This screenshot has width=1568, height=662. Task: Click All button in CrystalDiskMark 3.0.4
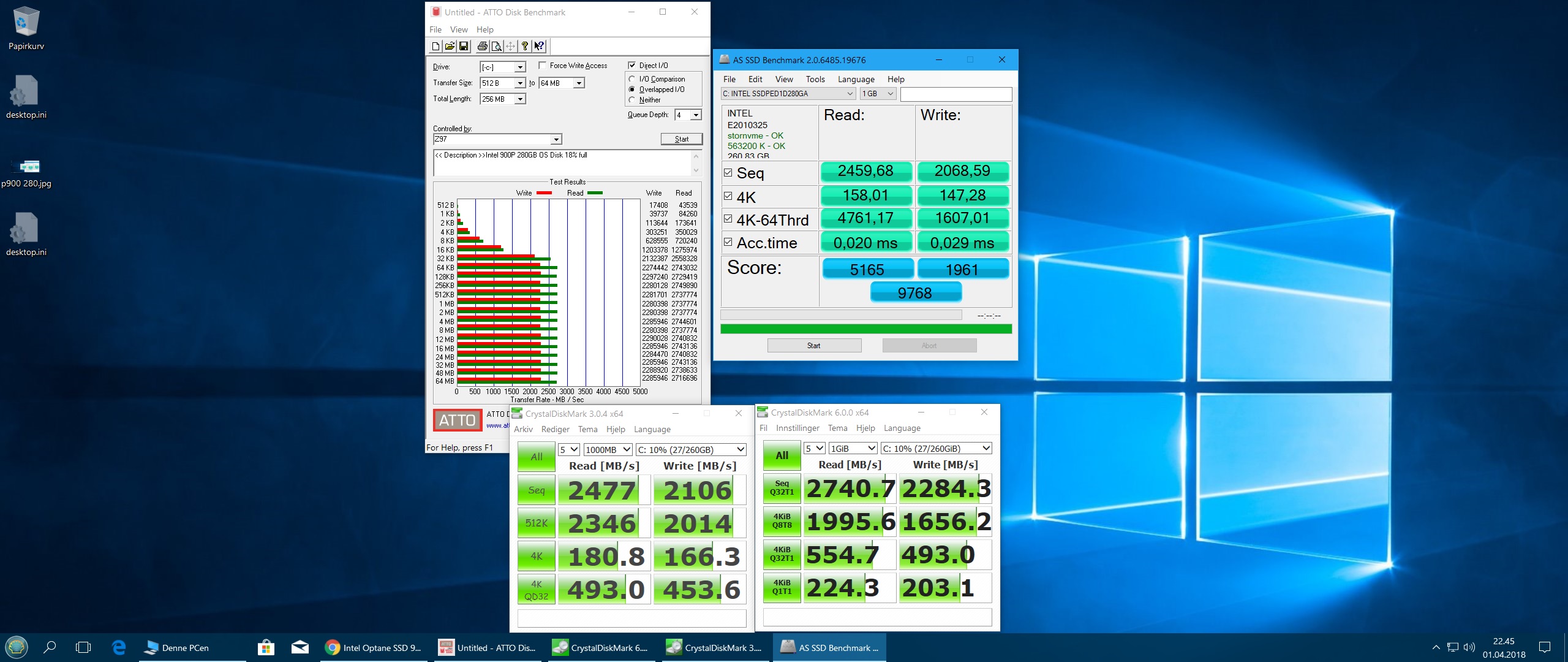pyautogui.click(x=537, y=457)
